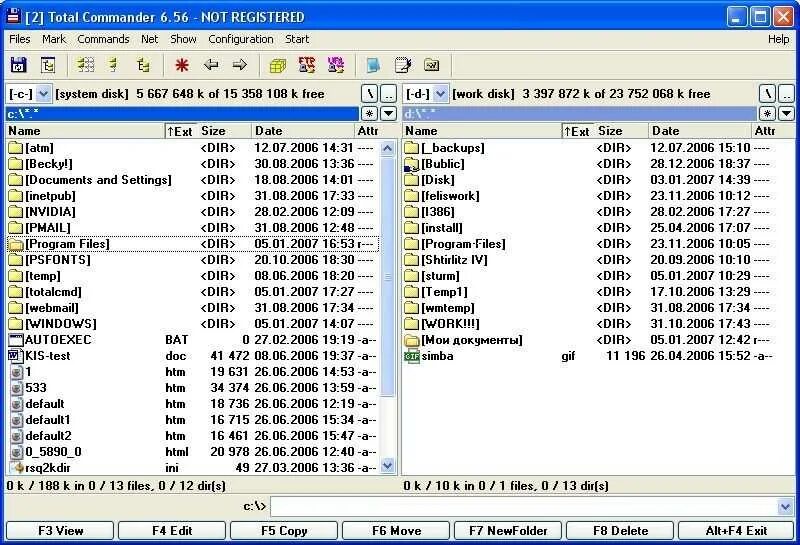Click the gif icon beside simba
Image resolution: width=800 pixels, height=545 pixels.
[412, 356]
